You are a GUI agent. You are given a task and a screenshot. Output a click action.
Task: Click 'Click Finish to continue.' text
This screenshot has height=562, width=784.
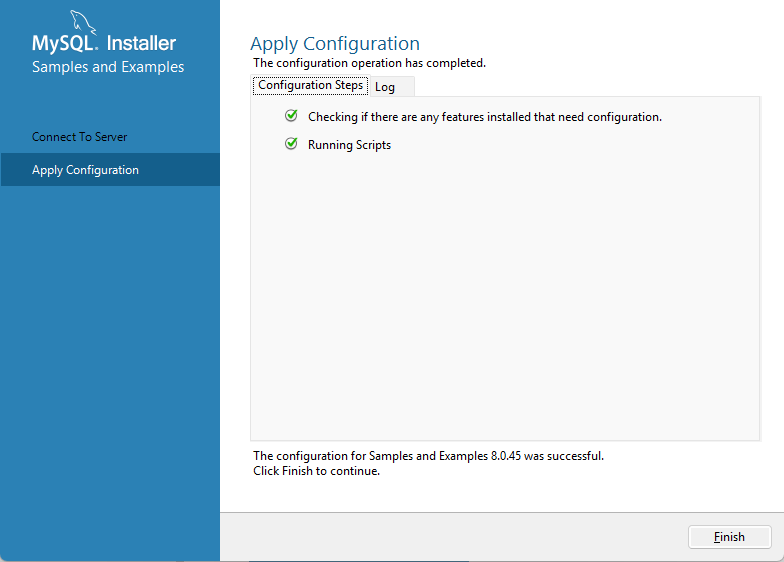(x=316, y=471)
